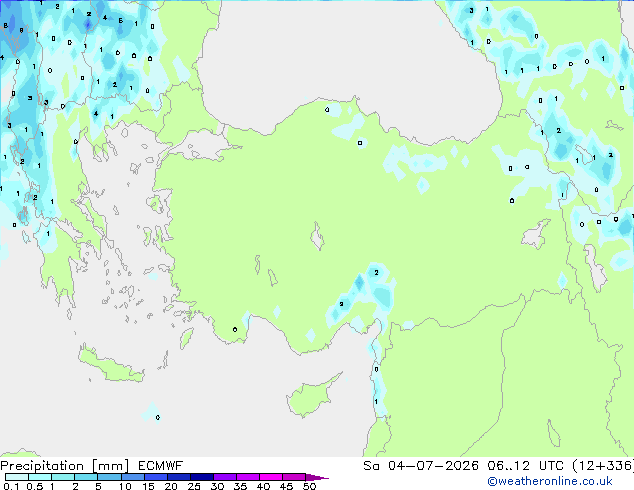Image resolution: width=634 pixels, height=490 pixels.
Task: Click the legend value label '0.1'
Action: click(11, 486)
